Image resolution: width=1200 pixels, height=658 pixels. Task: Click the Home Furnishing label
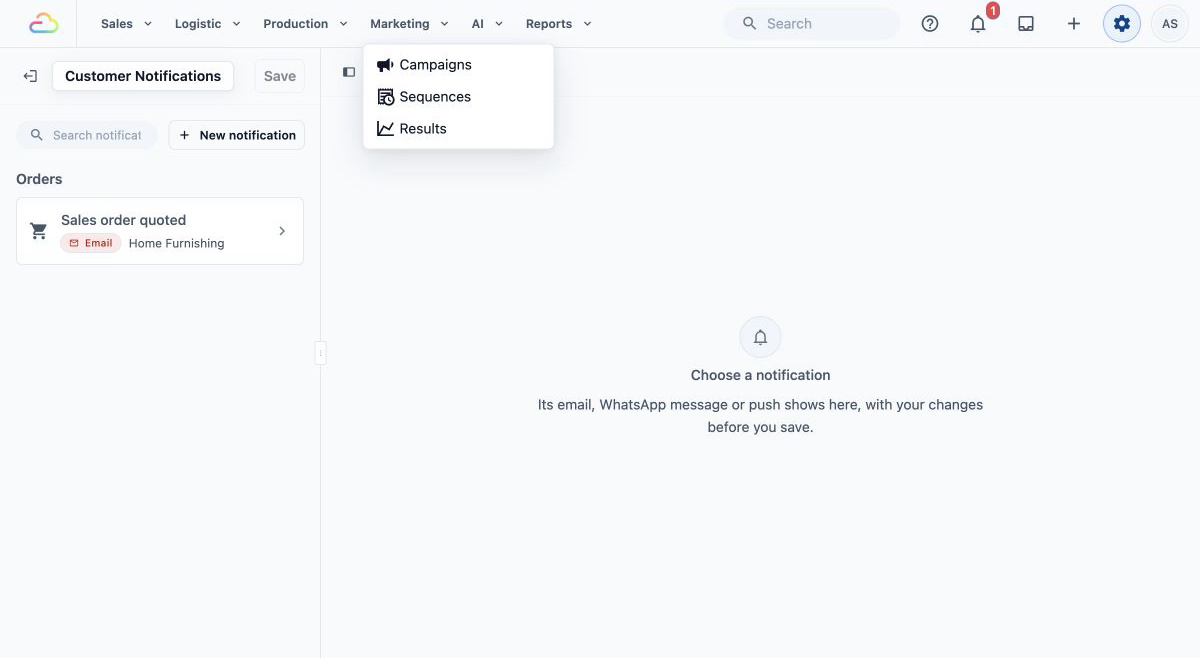click(177, 243)
